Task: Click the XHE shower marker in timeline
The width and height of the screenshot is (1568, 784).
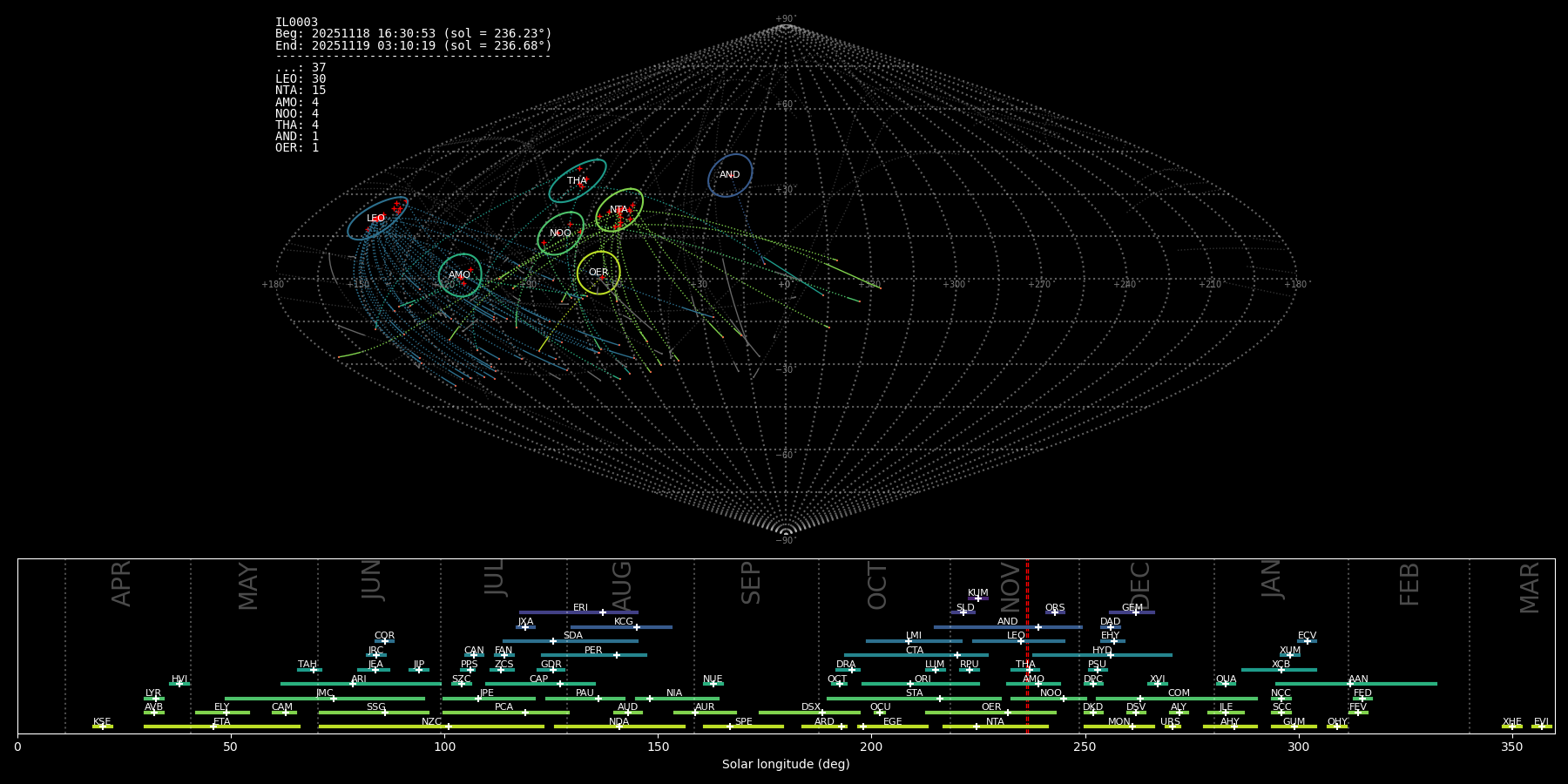Action: click(x=1512, y=727)
